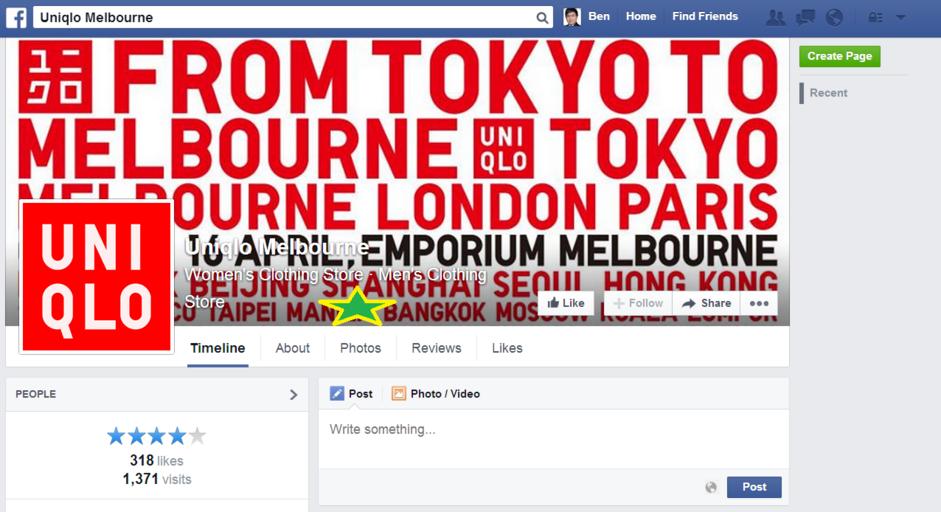Click the search magnifier icon

pos(542,18)
